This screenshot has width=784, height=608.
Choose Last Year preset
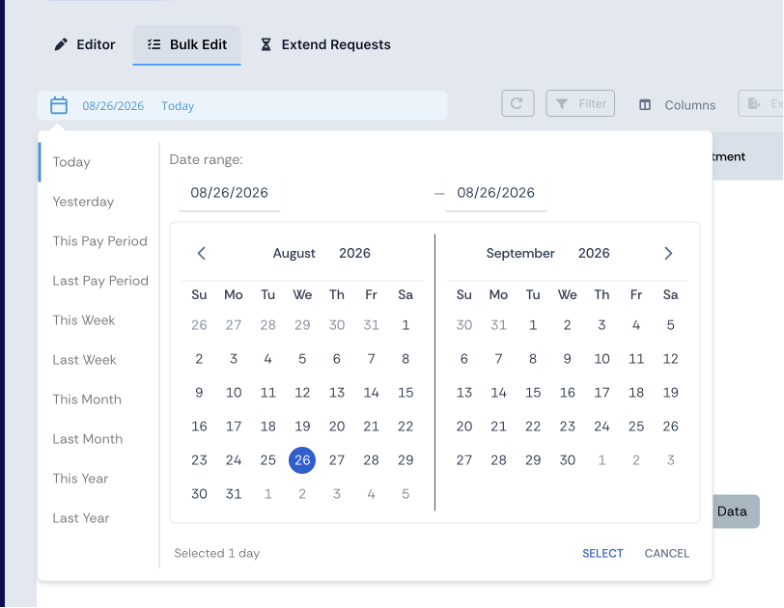coord(81,518)
